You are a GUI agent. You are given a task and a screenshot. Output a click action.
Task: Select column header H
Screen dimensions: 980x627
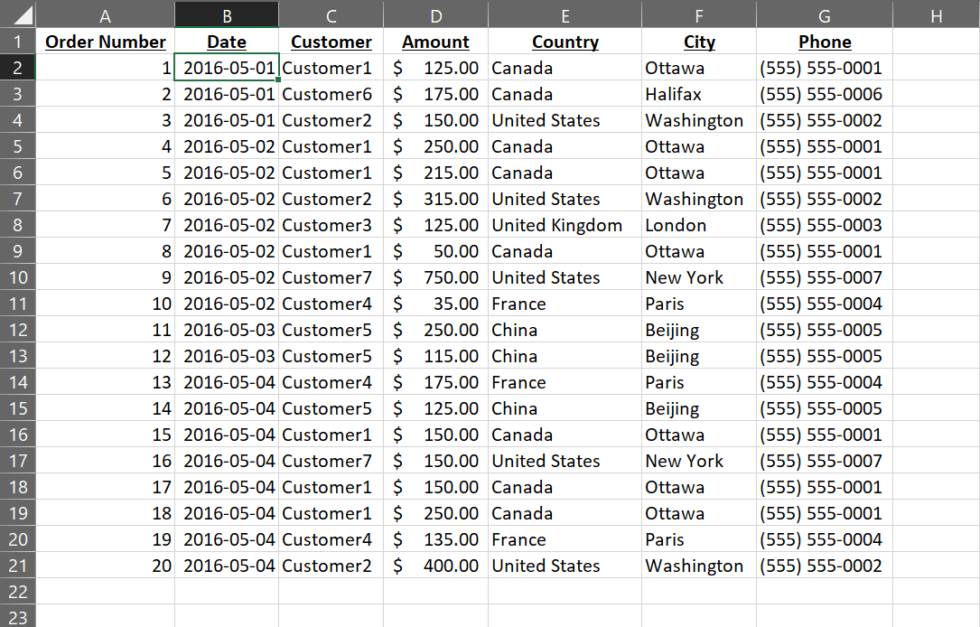[936, 14]
